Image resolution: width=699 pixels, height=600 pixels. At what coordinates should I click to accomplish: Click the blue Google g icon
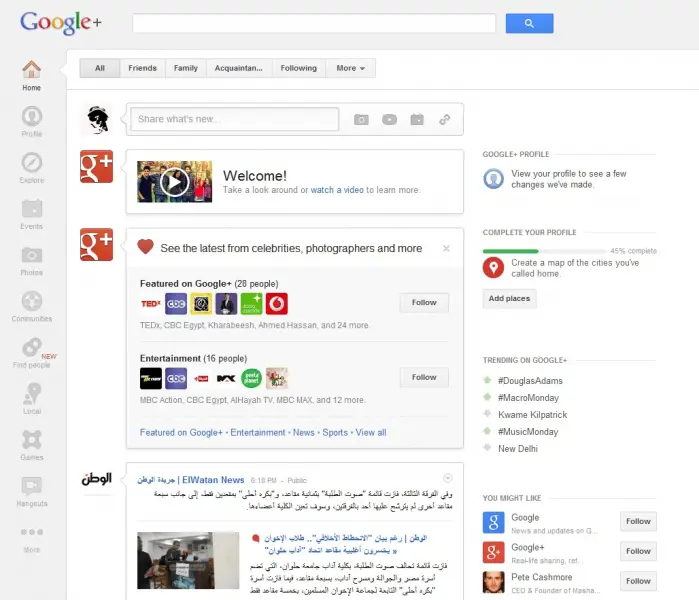pyautogui.click(x=493, y=522)
